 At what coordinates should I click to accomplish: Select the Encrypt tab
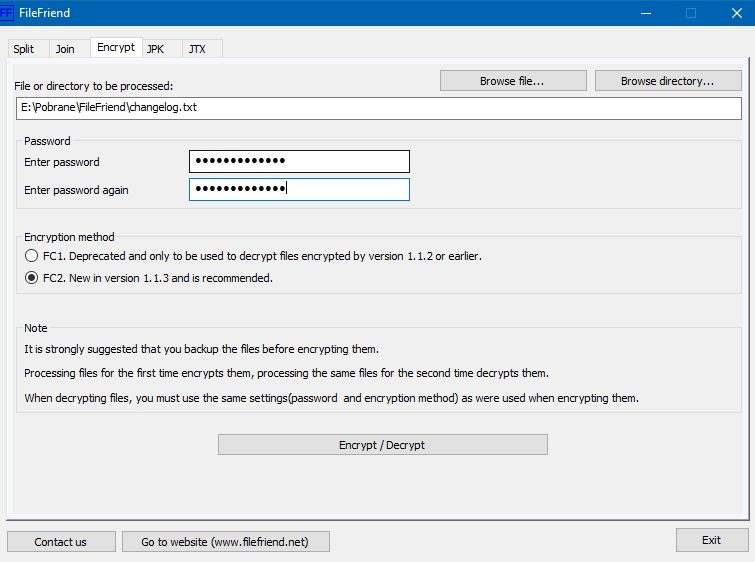pyautogui.click(x=116, y=47)
